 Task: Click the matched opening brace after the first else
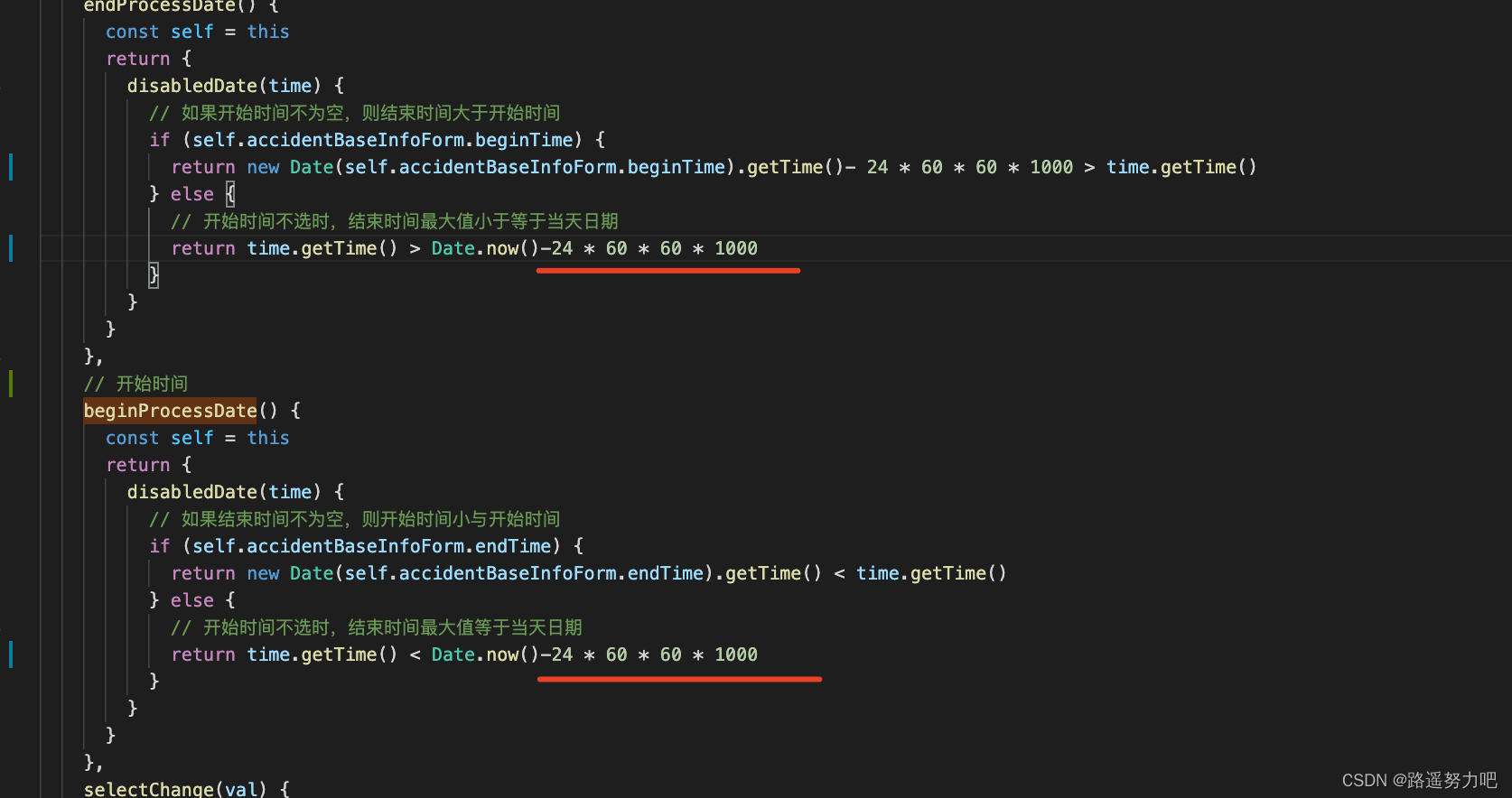point(230,194)
